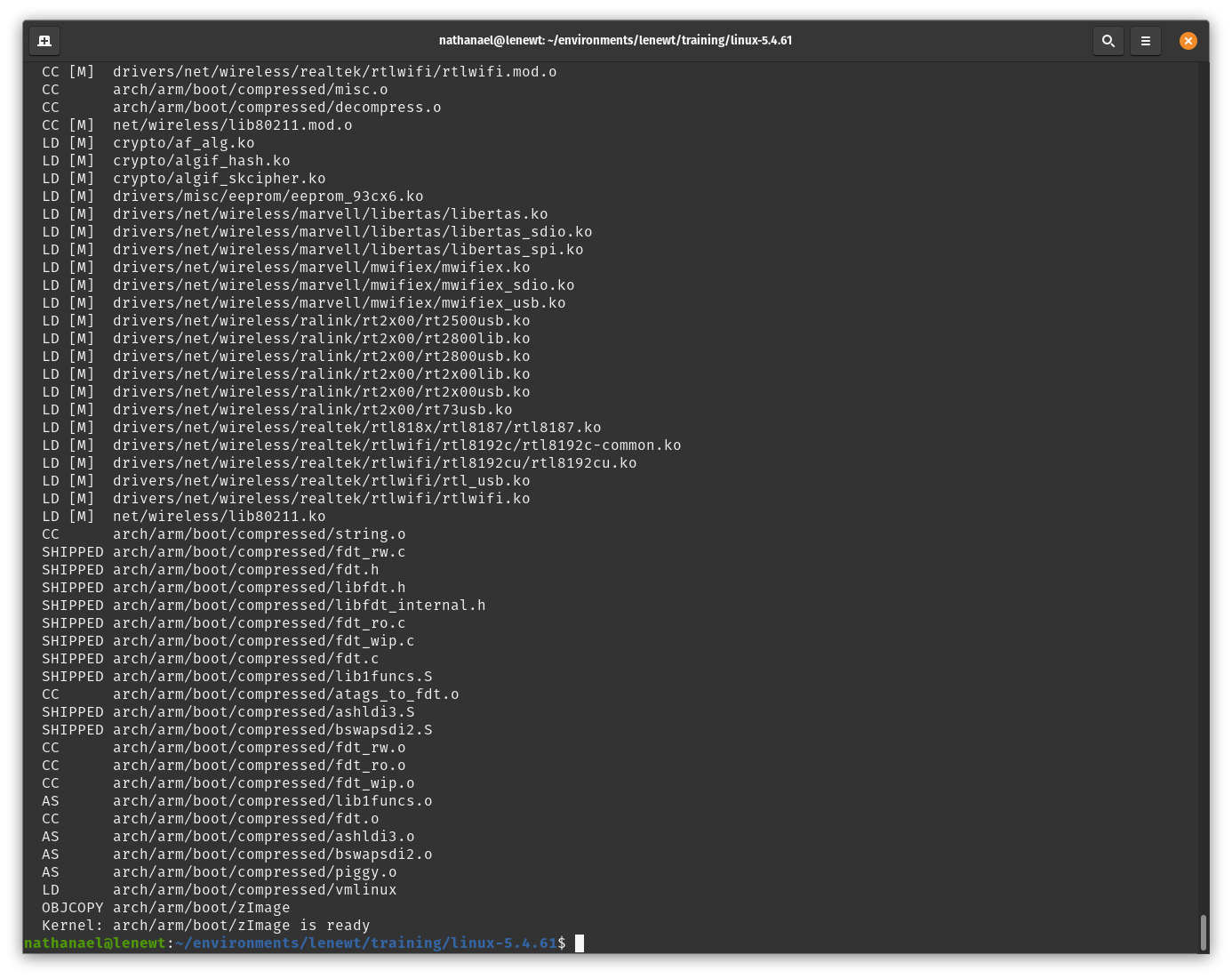This screenshot has height=979, width=1232.
Task: Click the rtl8187.ko driver path
Action: [x=356, y=427]
